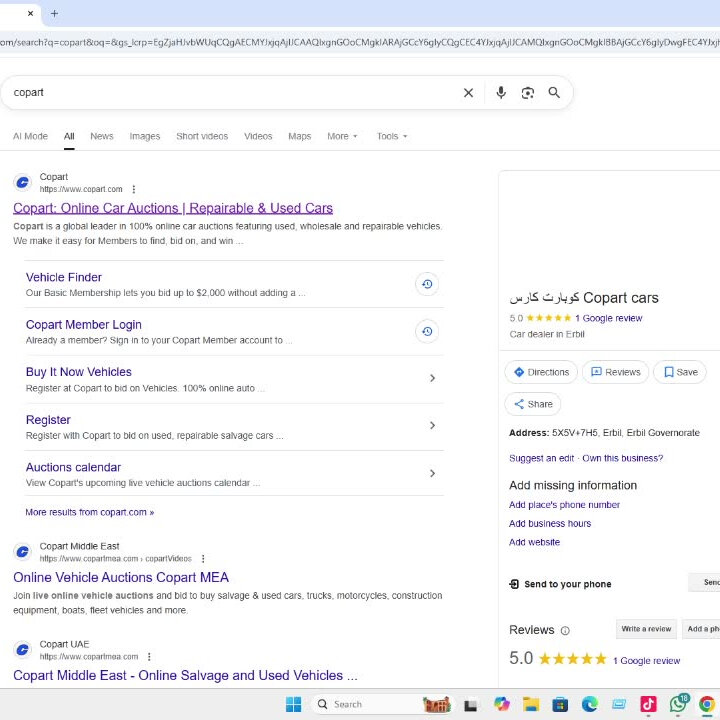Open the three-dot menu next to copart.com
The image size is (720, 720).
(134, 189)
